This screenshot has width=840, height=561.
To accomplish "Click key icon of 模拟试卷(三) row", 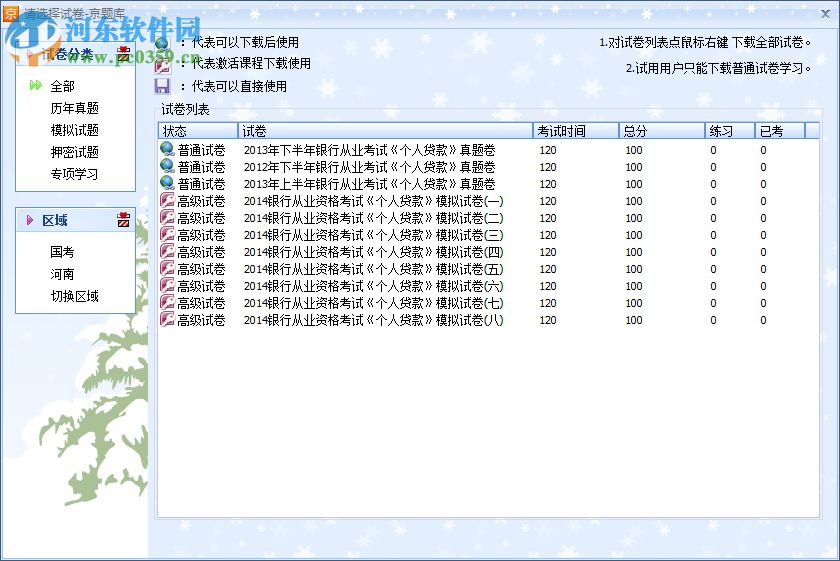I will pos(168,235).
